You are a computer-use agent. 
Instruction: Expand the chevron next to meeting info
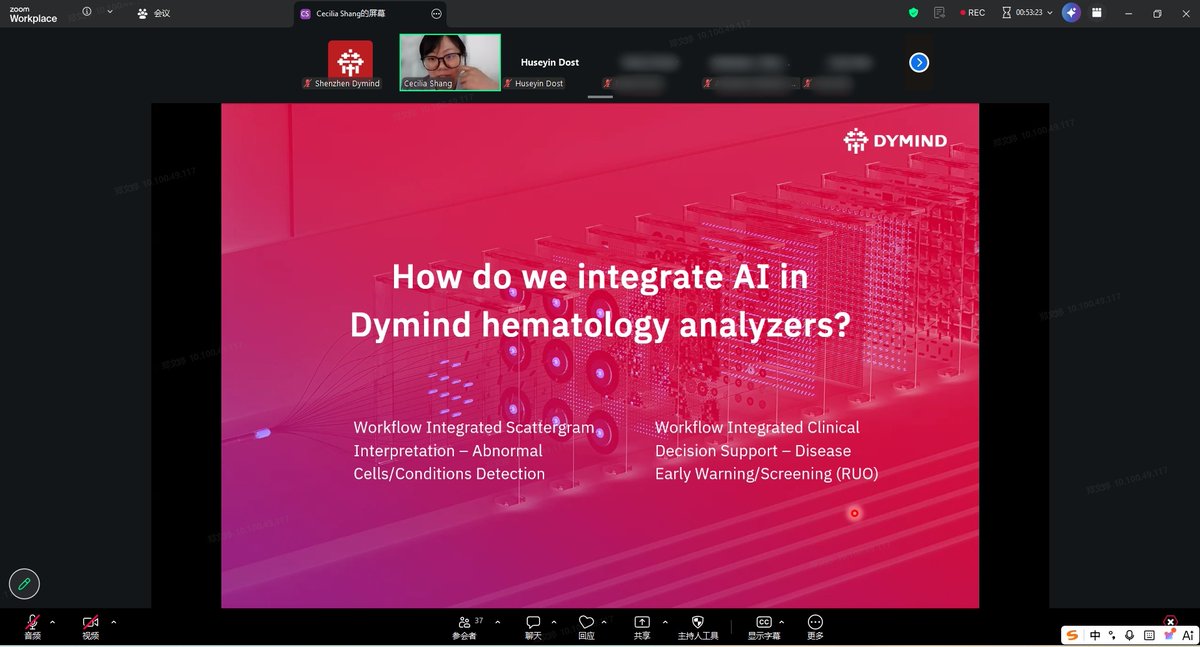[110, 12]
